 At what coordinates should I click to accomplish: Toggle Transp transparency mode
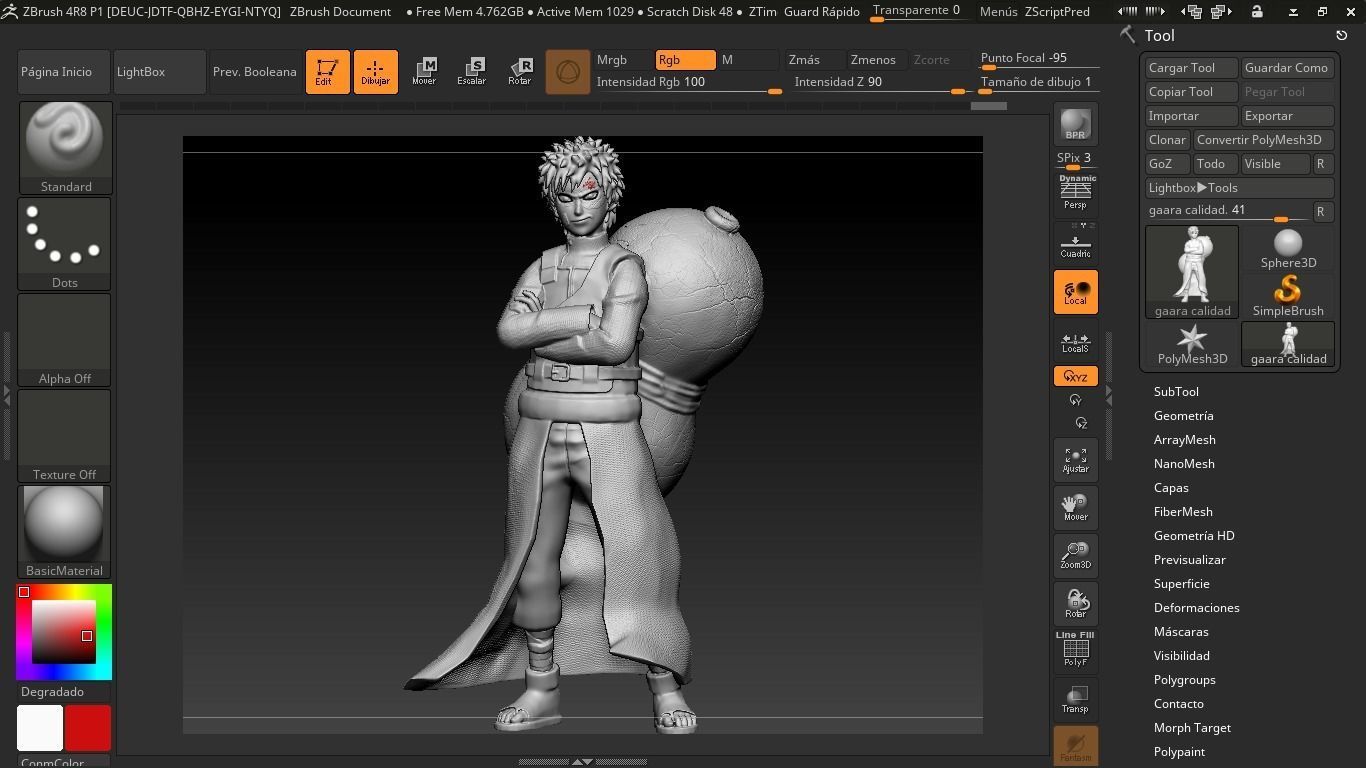[1076, 698]
